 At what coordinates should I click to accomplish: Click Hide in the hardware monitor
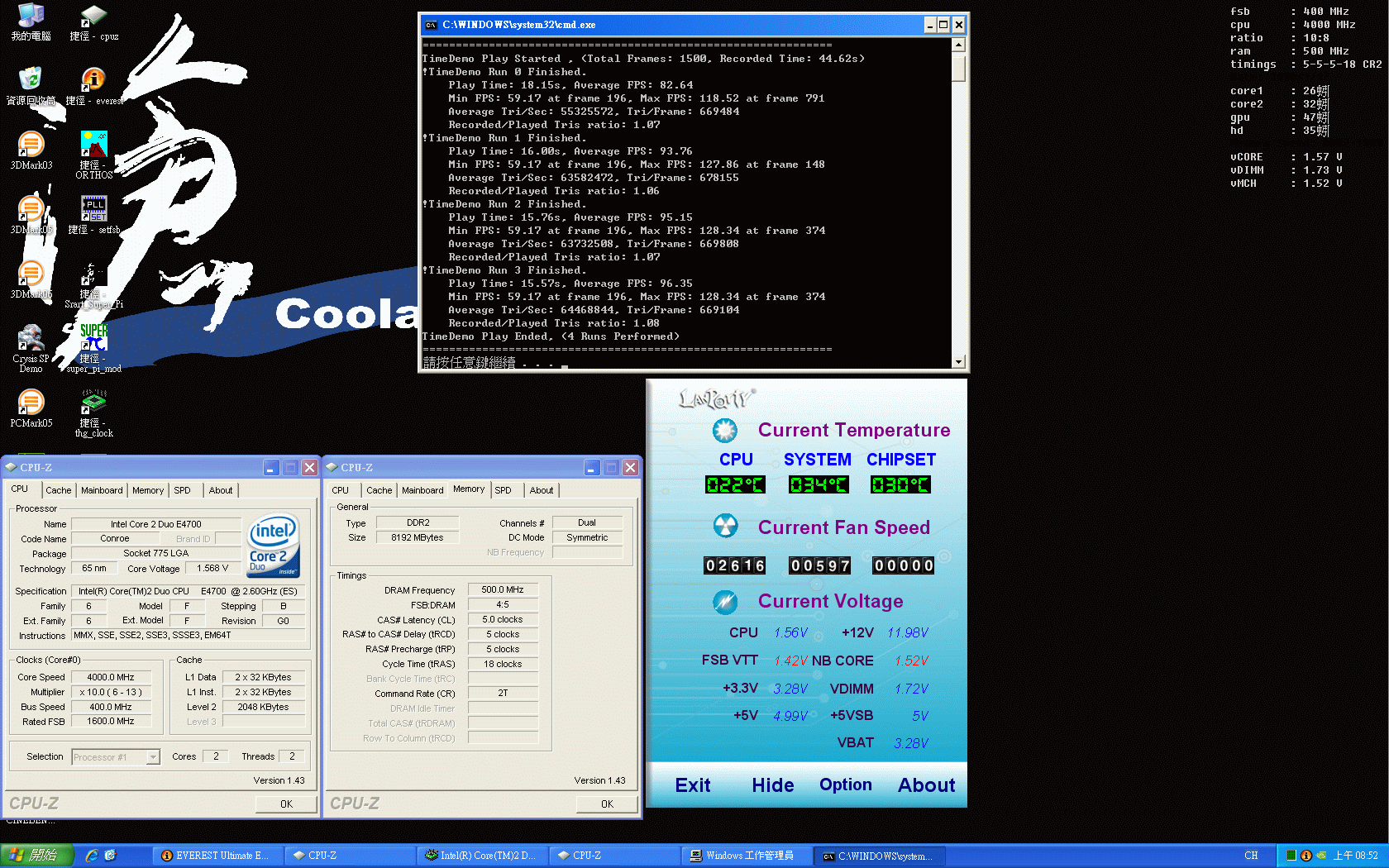pos(773,785)
